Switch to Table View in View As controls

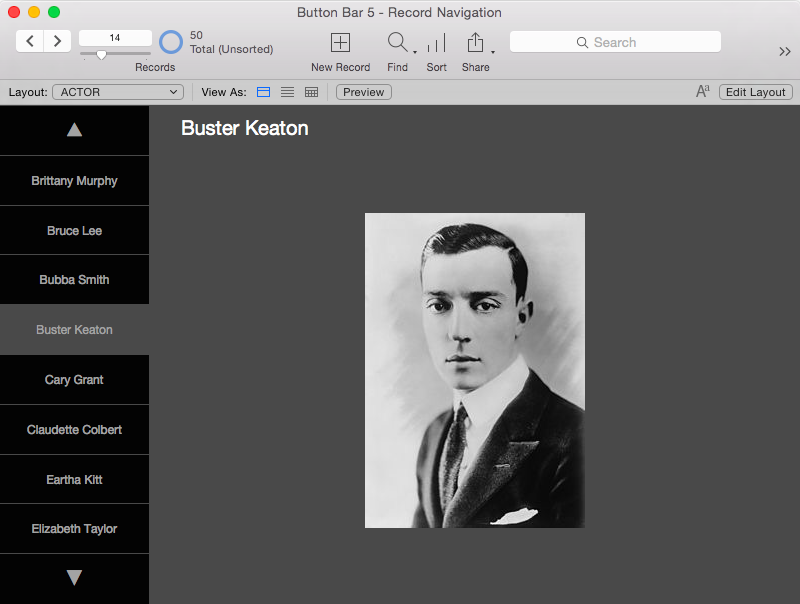[311, 91]
